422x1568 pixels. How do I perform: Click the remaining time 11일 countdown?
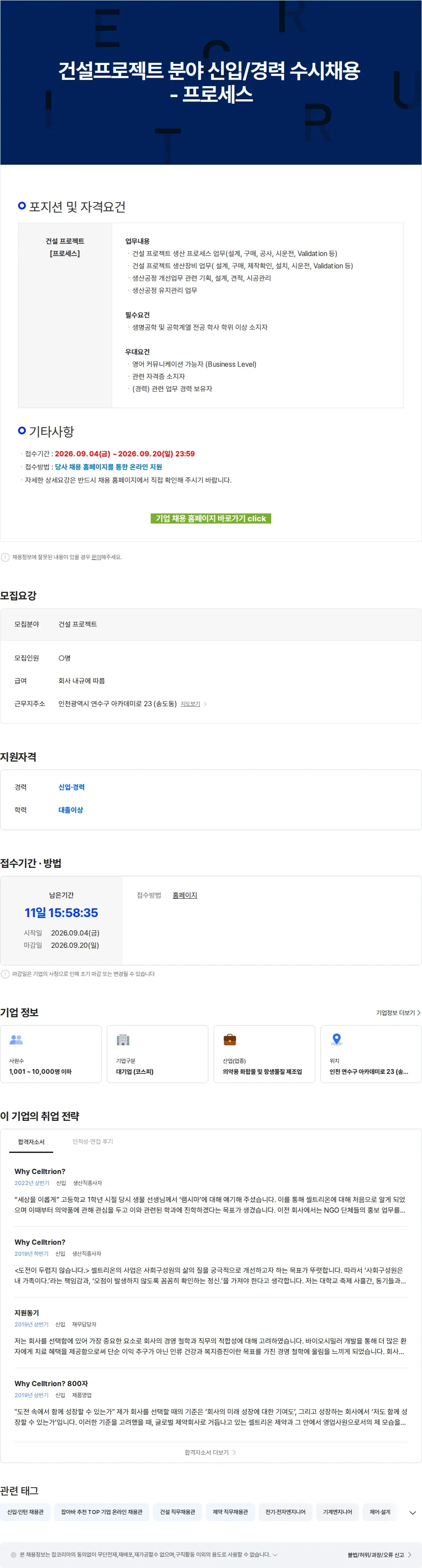point(61,912)
